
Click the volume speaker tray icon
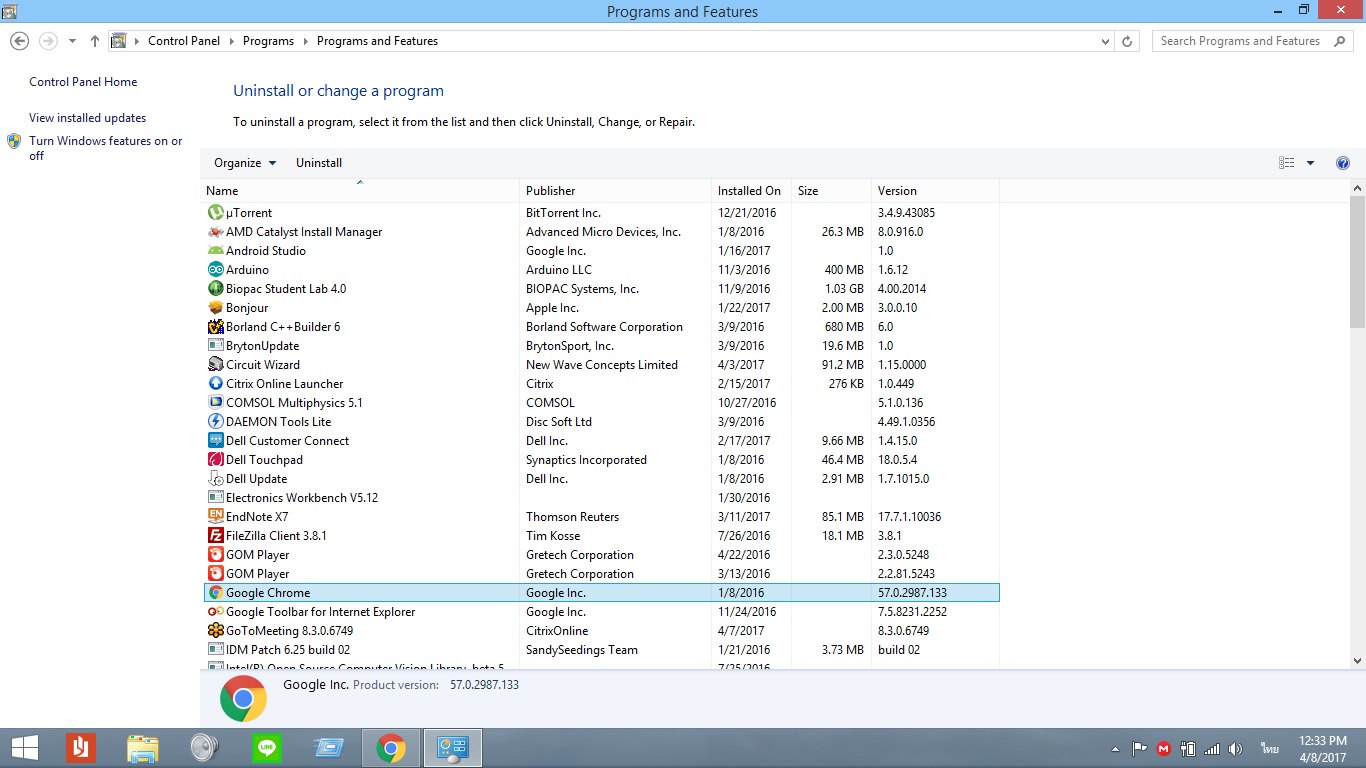(1236, 748)
